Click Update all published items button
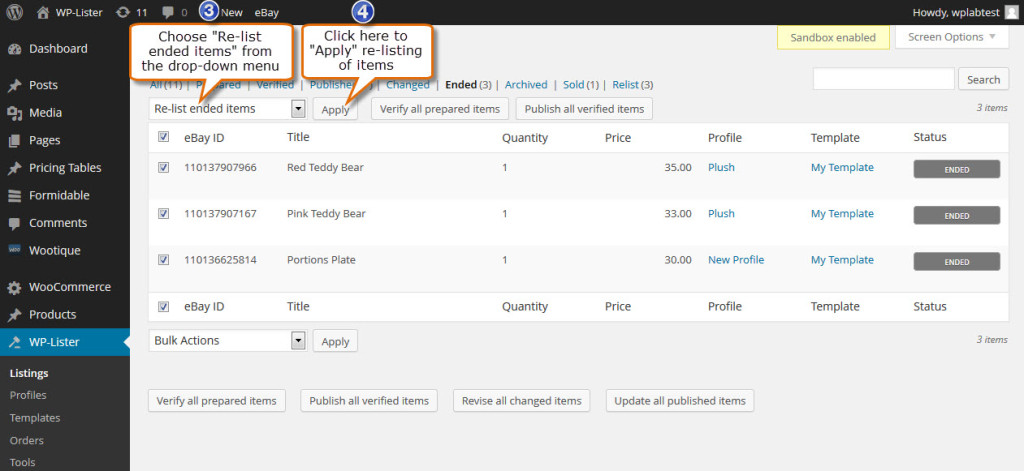The image size is (1024, 471). (x=680, y=401)
